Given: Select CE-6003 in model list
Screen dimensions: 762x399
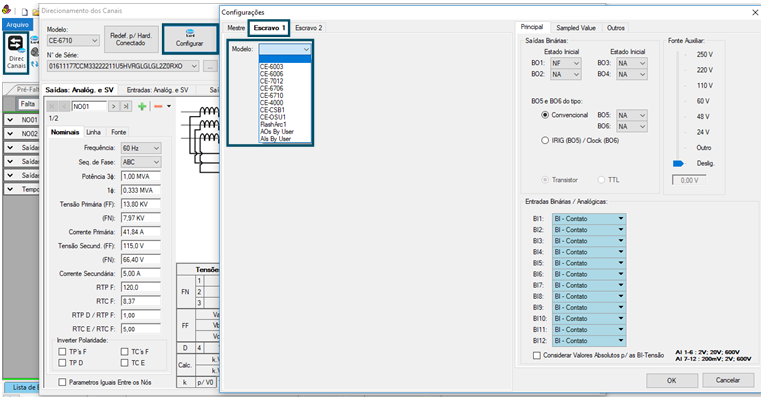Looking at the screenshot, I should 285,67.
